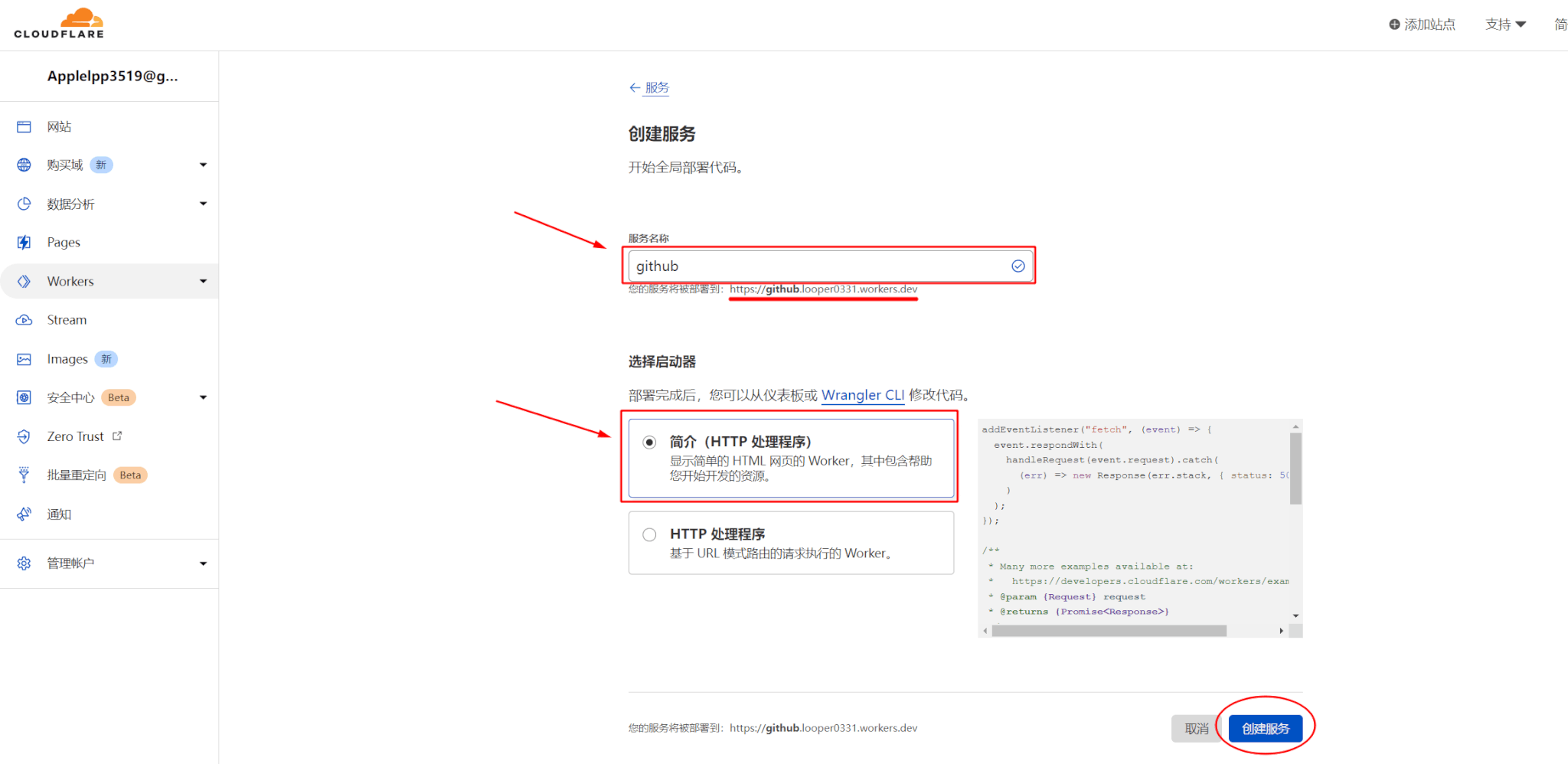Click the underlined deployment URL under name field
Screen dimensions: 1568x764
pyautogui.click(x=823, y=289)
